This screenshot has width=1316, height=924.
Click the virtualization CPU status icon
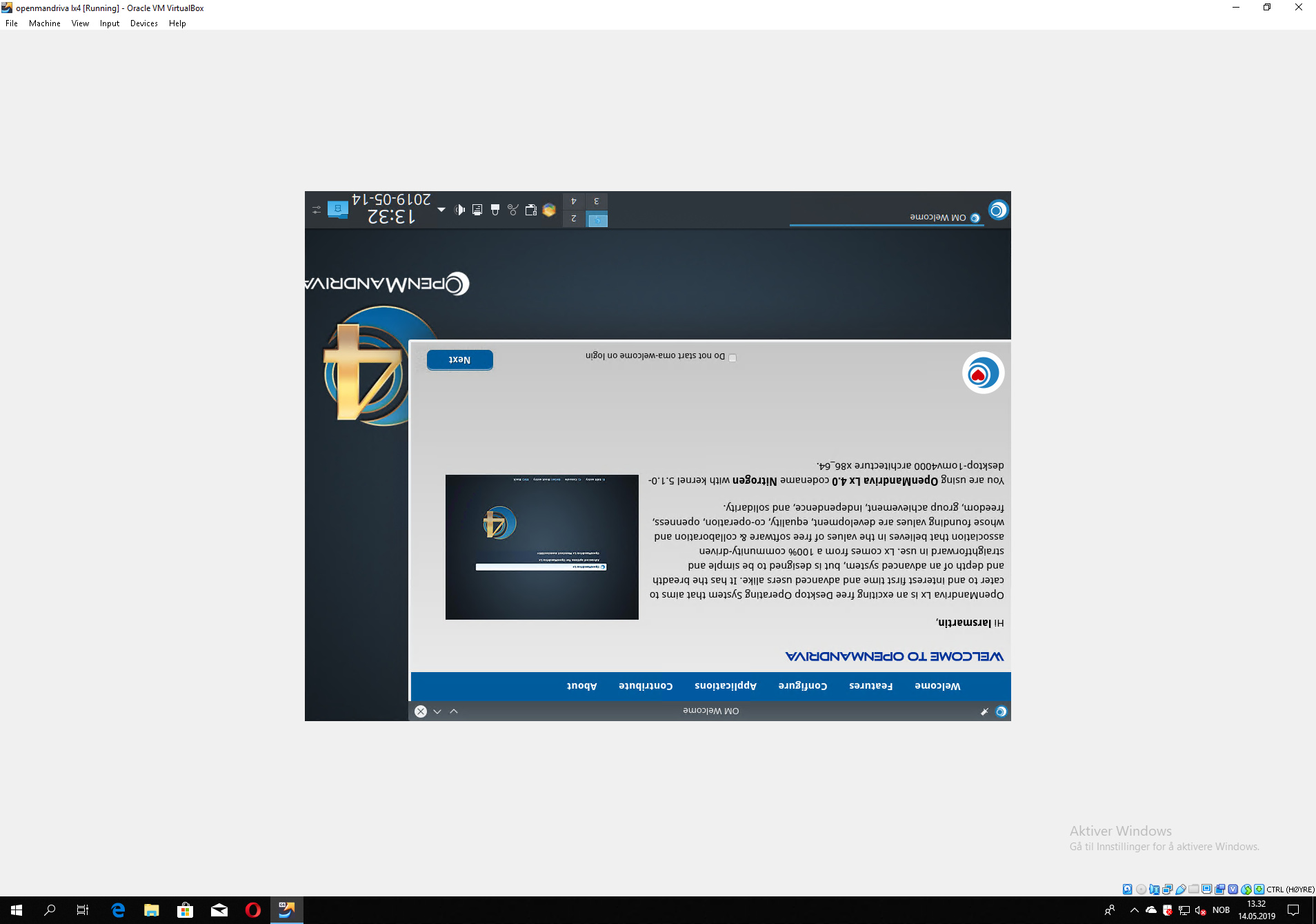click(x=1233, y=889)
